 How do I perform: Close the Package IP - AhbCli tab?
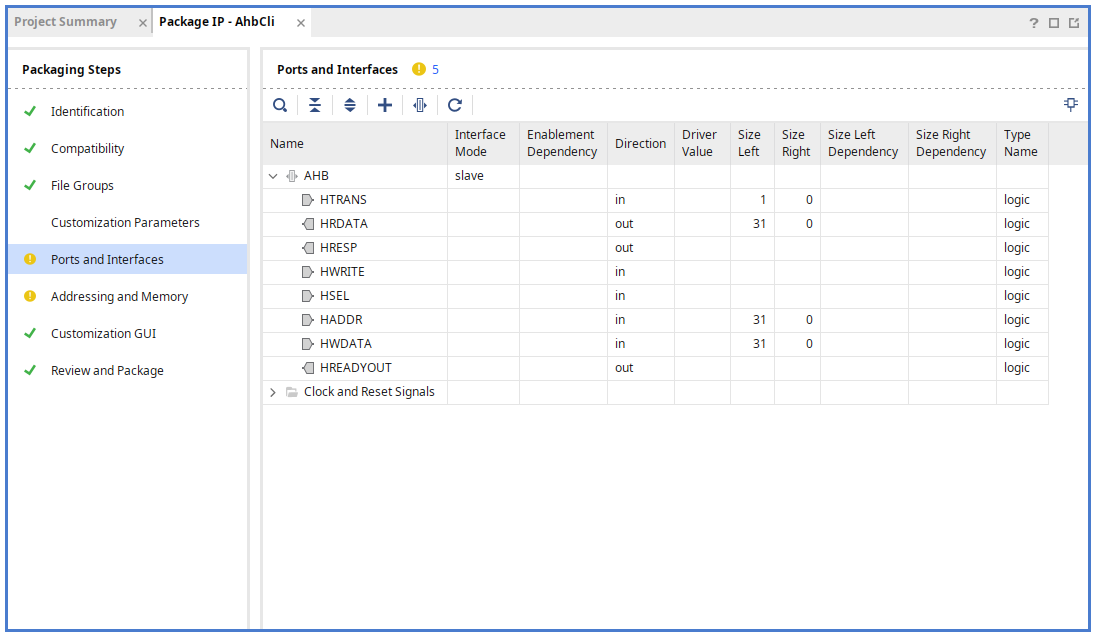coord(301,23)
